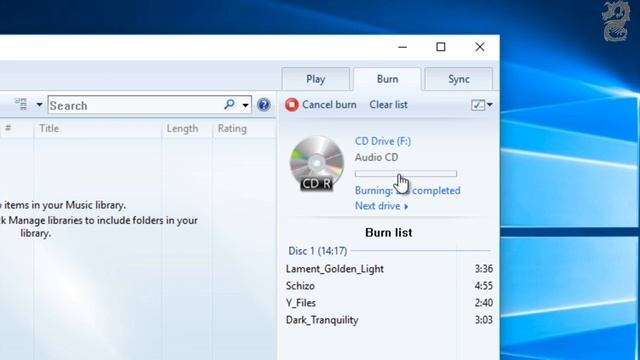Select the Schizo track
This screenshot has height=360, width=640.
click(x=300, y=286)
